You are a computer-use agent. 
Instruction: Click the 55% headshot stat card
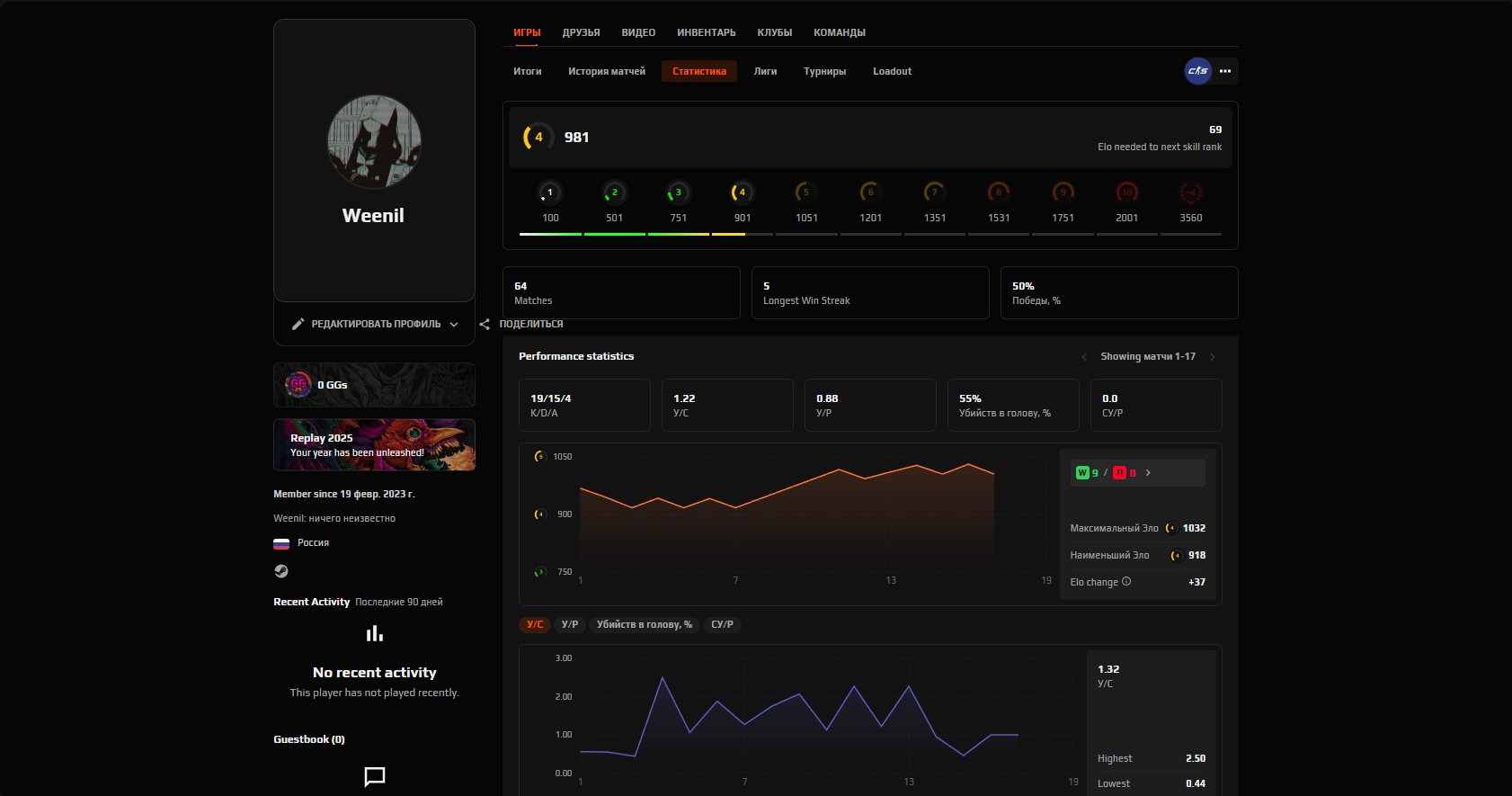1013,405
